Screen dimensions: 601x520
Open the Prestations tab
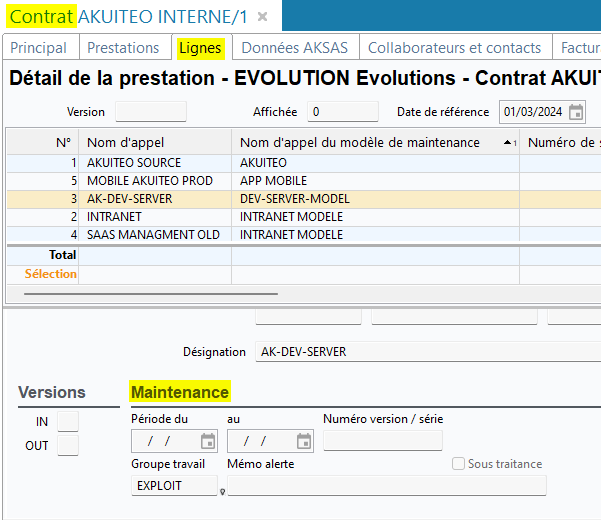point(123,48)
